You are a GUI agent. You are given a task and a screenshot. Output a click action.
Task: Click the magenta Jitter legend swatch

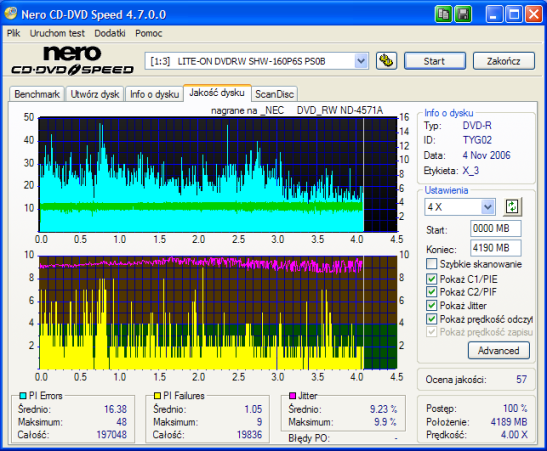293,396
